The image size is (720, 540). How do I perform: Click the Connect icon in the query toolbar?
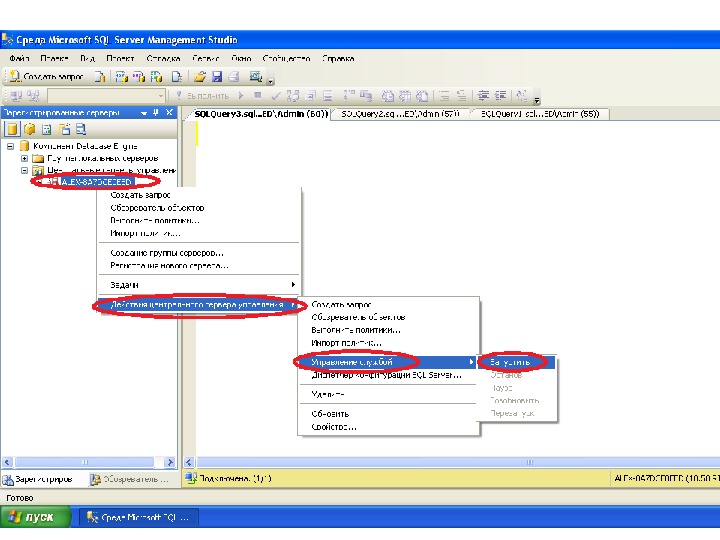(x=16, y=96)
